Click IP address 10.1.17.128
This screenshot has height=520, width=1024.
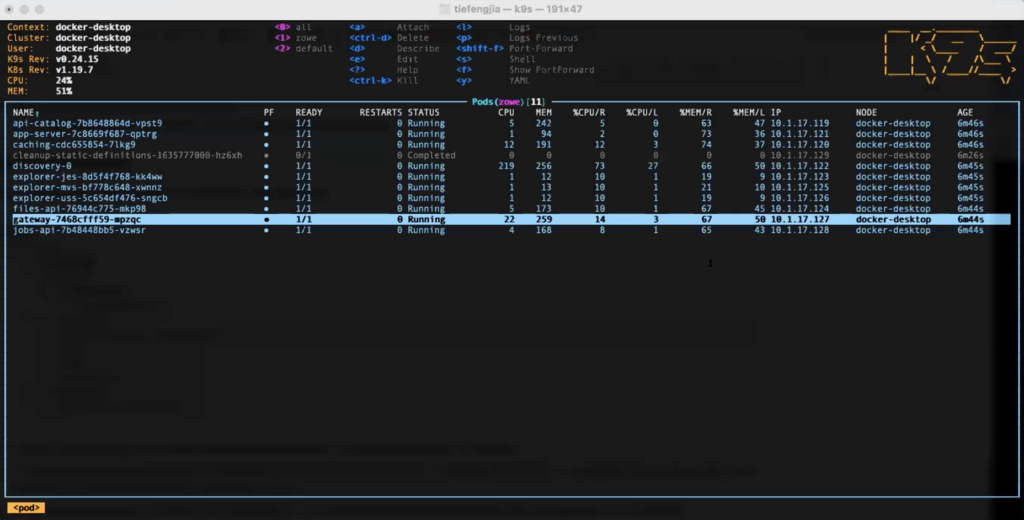(800, 230)
